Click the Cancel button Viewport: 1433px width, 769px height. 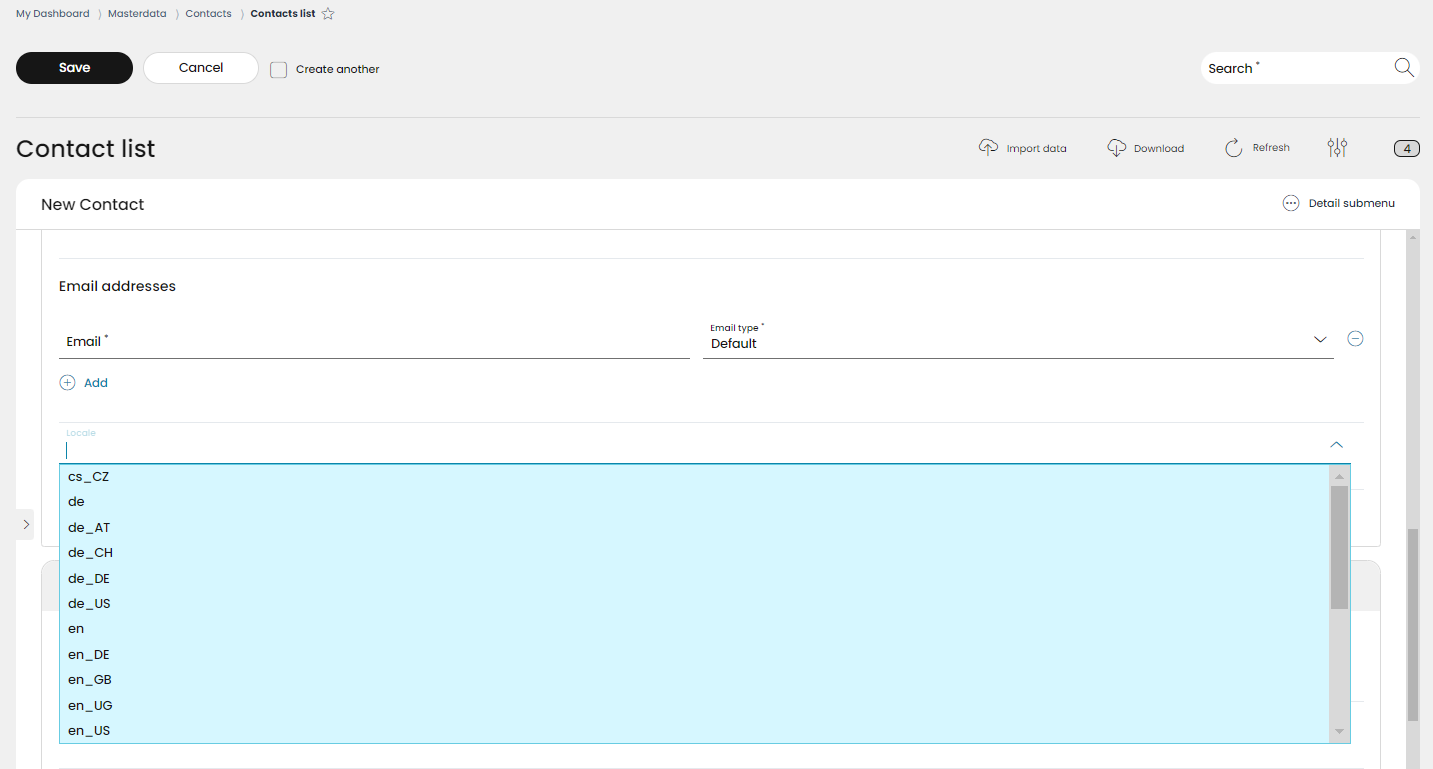201,68
